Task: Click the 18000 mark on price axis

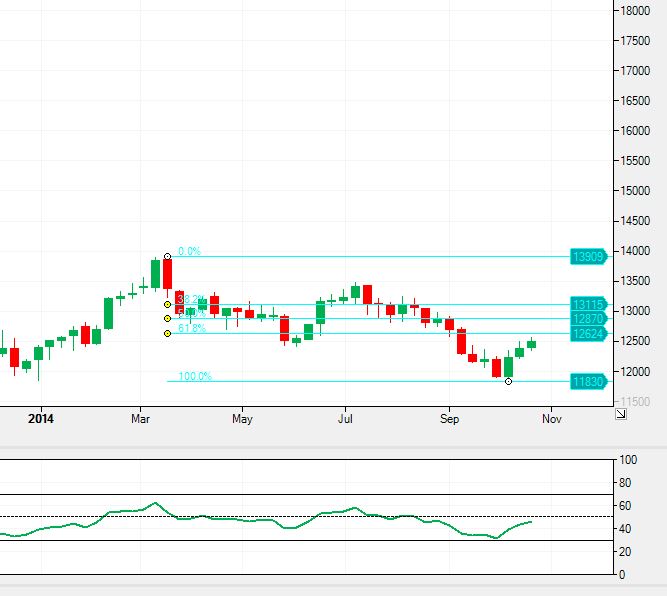Action: click(x=637, y=10)
